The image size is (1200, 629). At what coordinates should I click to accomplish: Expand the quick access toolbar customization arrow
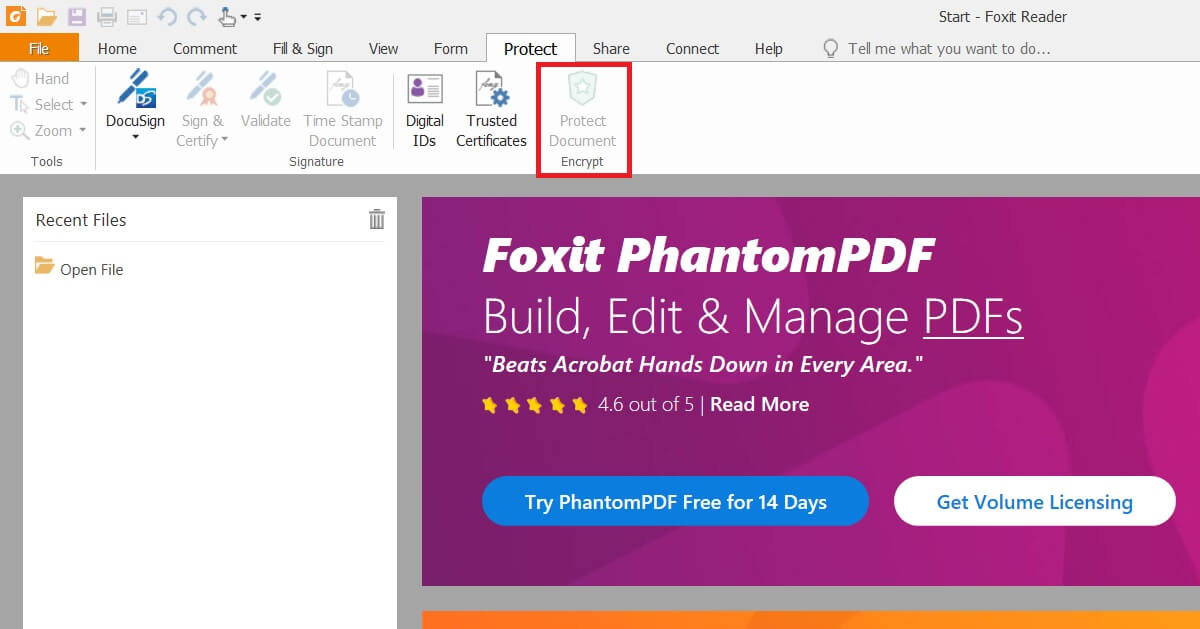257,17
